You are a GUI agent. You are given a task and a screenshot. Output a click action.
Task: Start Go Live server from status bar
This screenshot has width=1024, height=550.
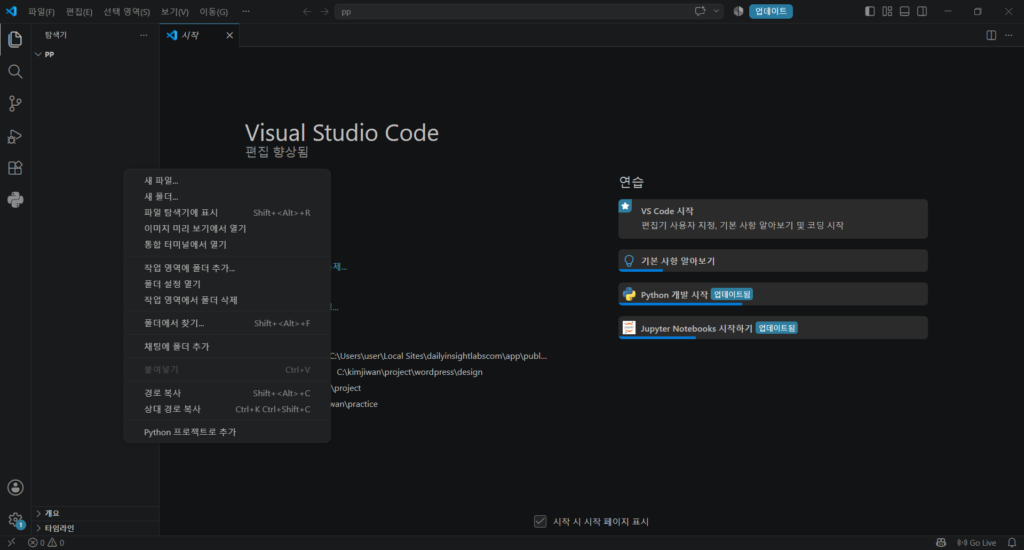pos(976,543)
